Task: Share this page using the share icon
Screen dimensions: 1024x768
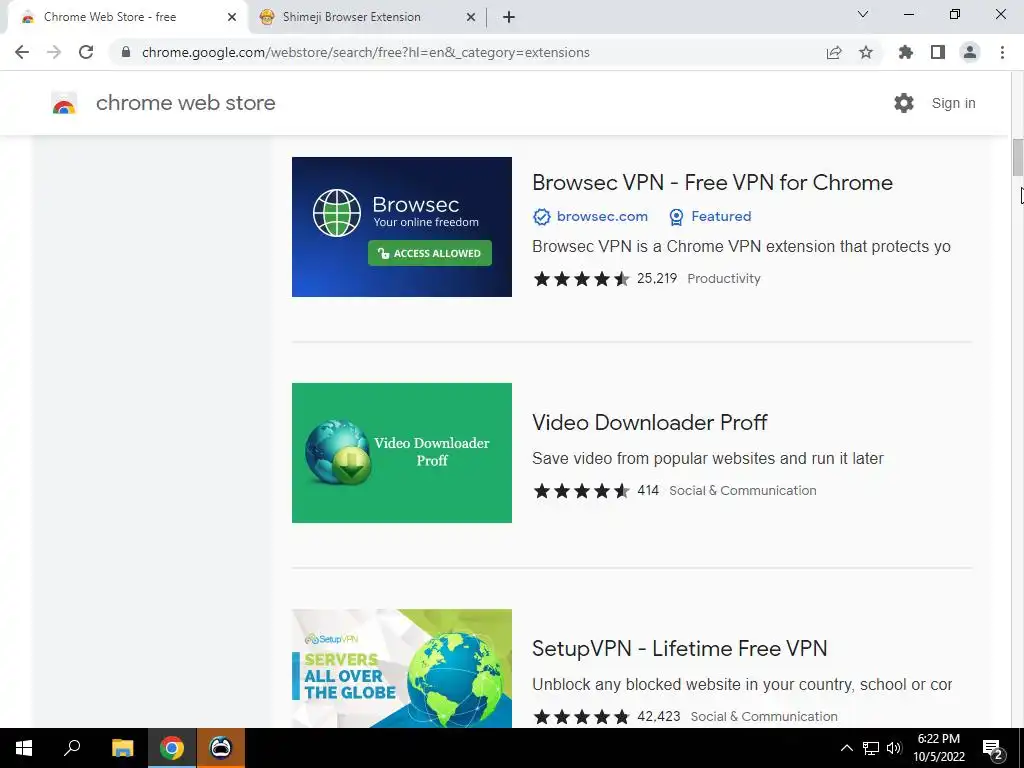Action: [834, 52]
